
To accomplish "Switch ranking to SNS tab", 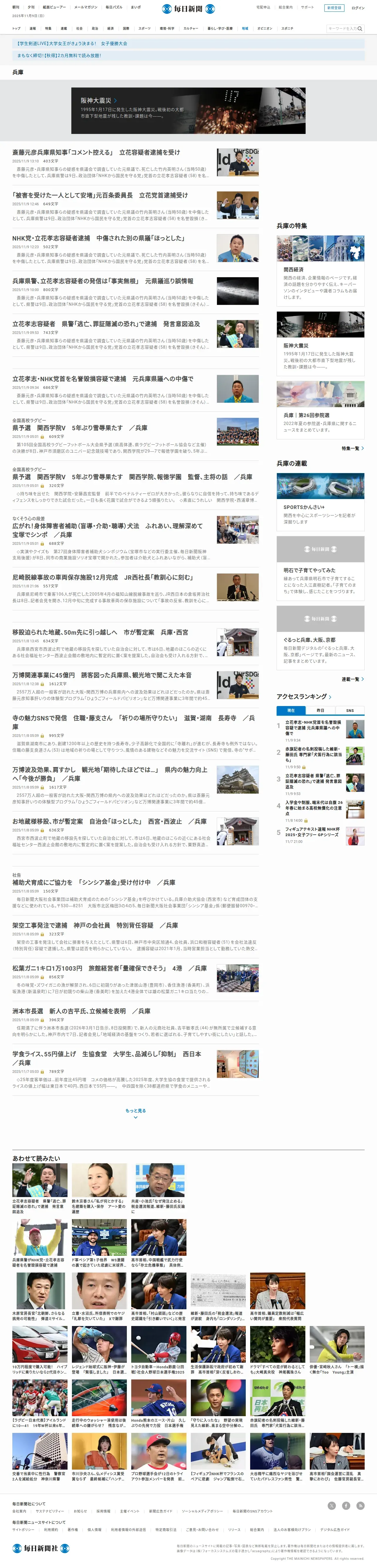I will [x=350, y=710].
